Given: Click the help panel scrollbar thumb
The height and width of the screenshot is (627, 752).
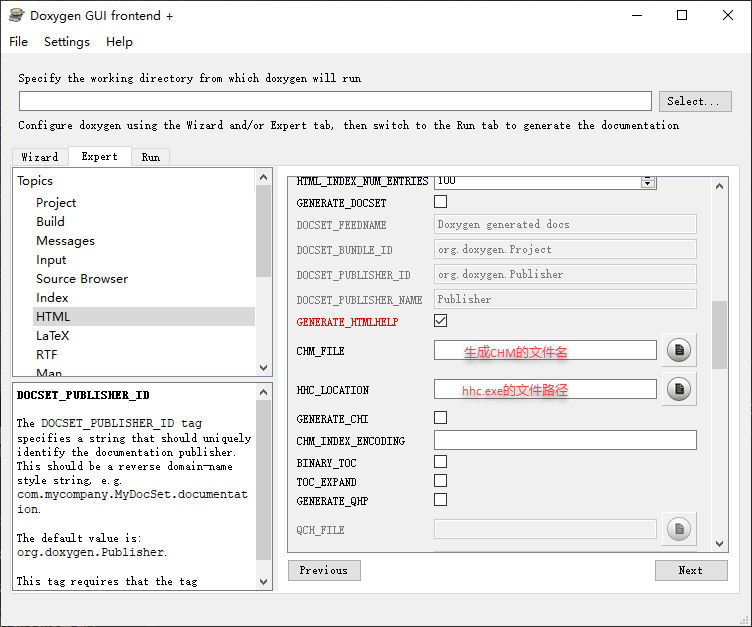Looking at the screenshot, I should point(263,480).
